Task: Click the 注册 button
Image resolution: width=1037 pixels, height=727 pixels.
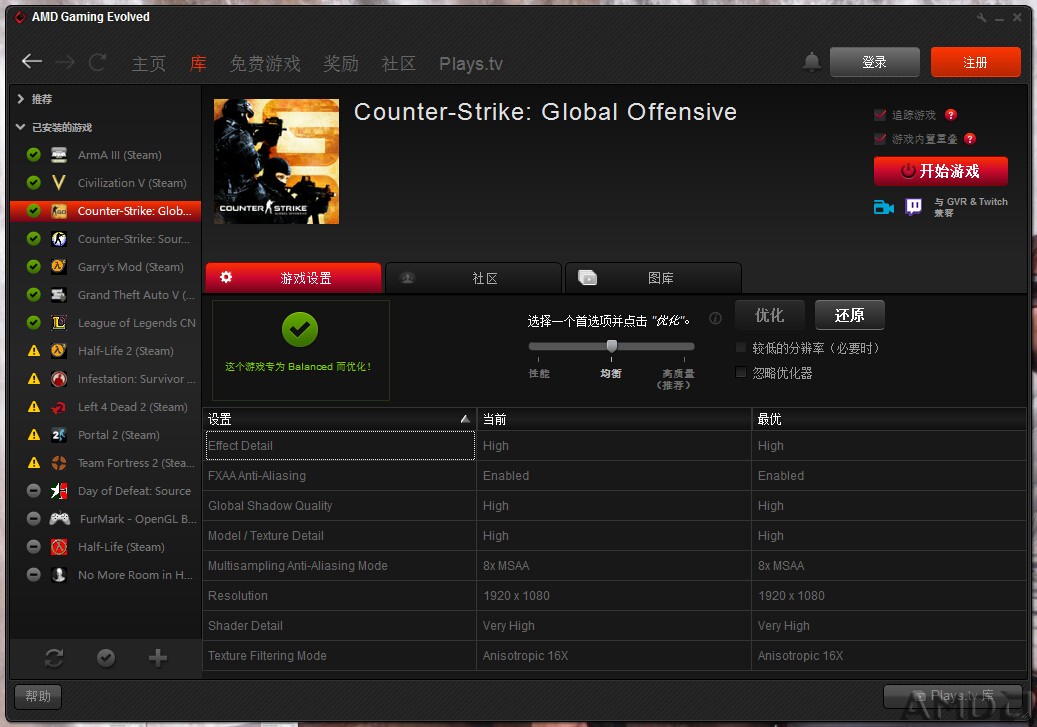Action: (x=975, y=62)
